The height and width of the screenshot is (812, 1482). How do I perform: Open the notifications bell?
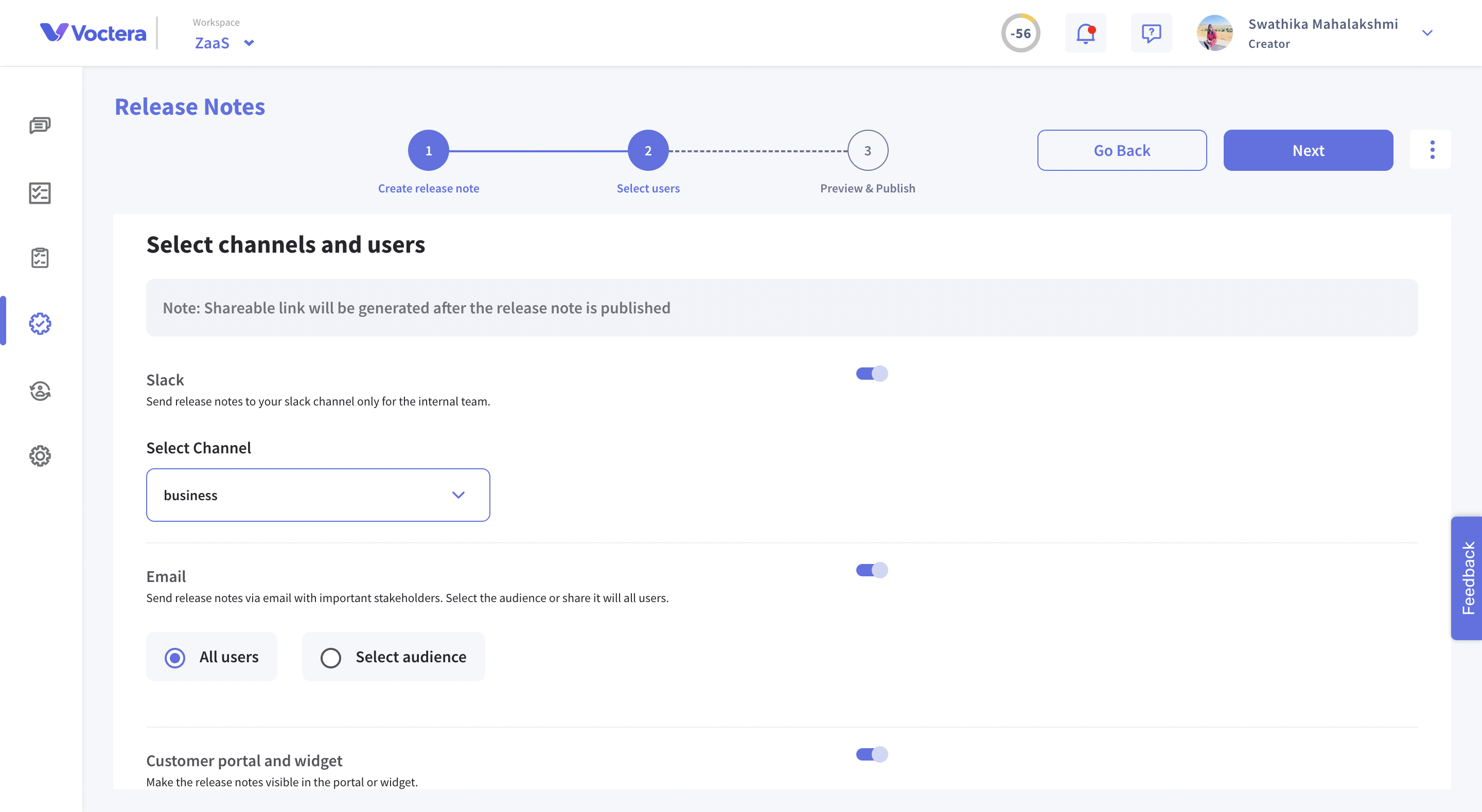(x=1085, y=33)
